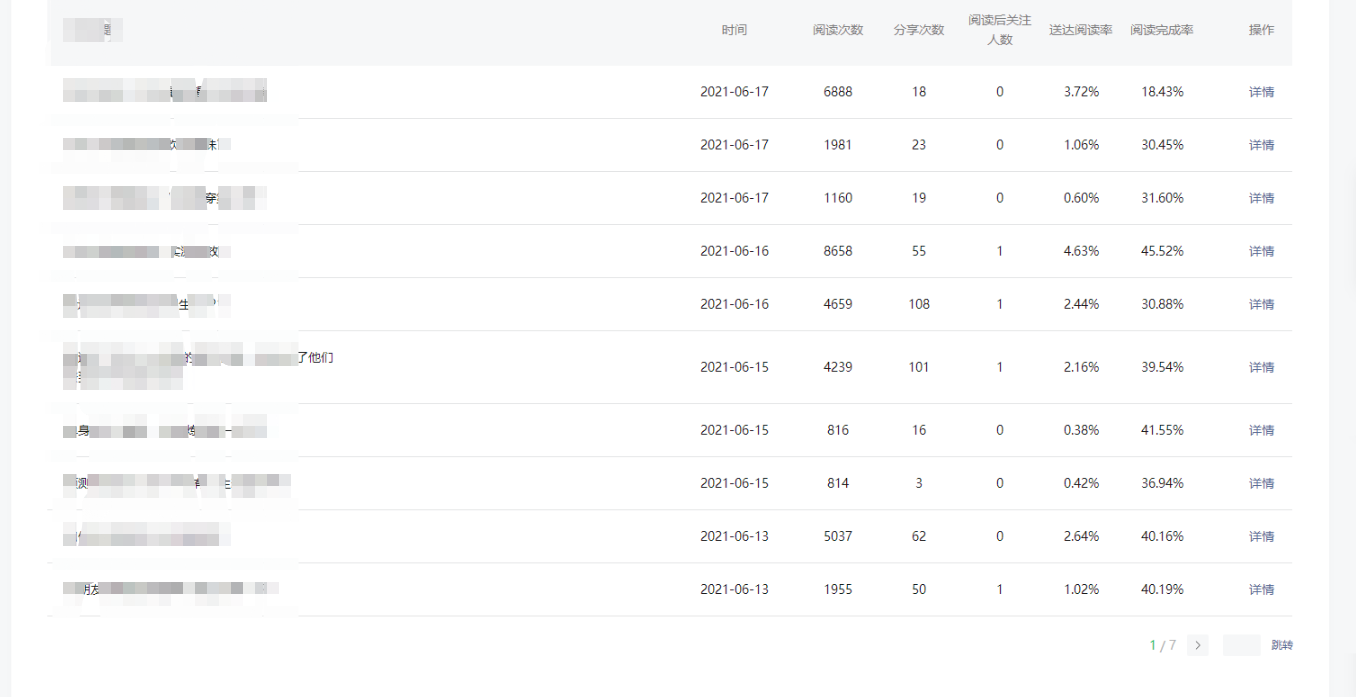
Task: Click the 阅读后关注人数 column header
Action: (1000, 30)
